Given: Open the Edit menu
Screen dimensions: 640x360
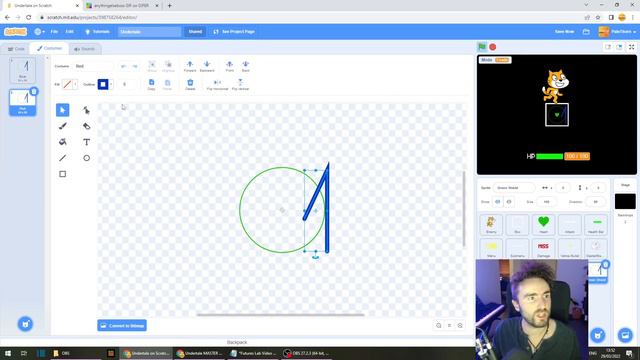Looking at the screenshot, I should 70,31.
